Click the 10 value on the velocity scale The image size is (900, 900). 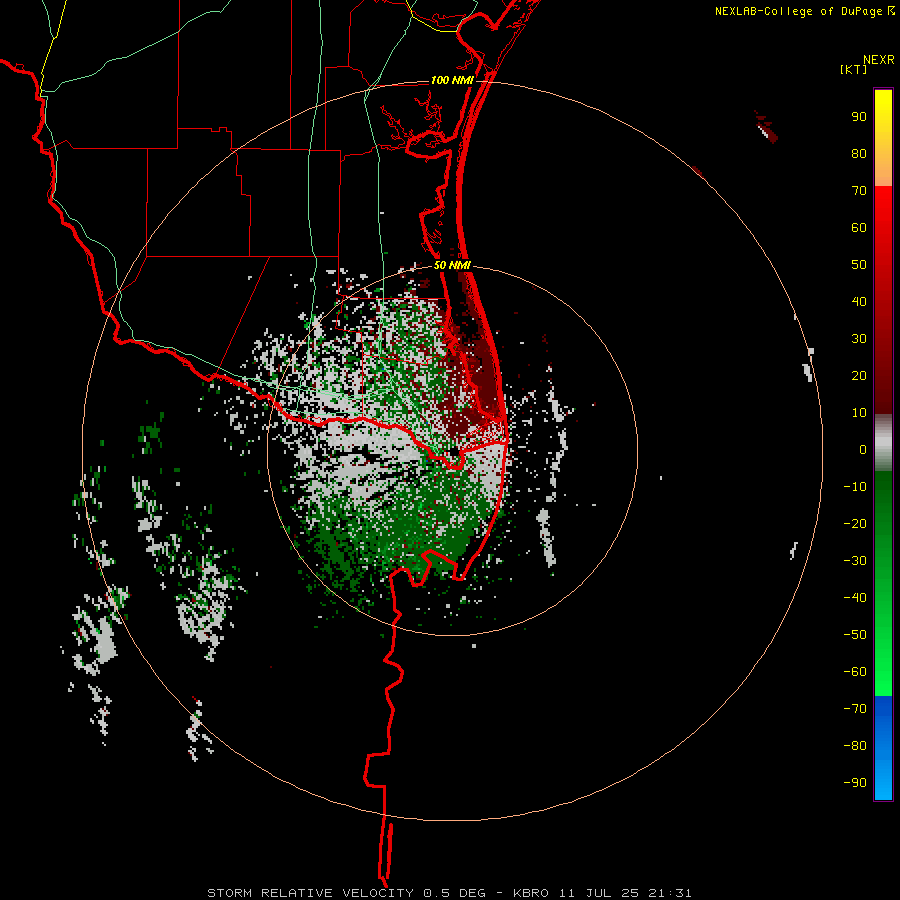tap(859, 413)
